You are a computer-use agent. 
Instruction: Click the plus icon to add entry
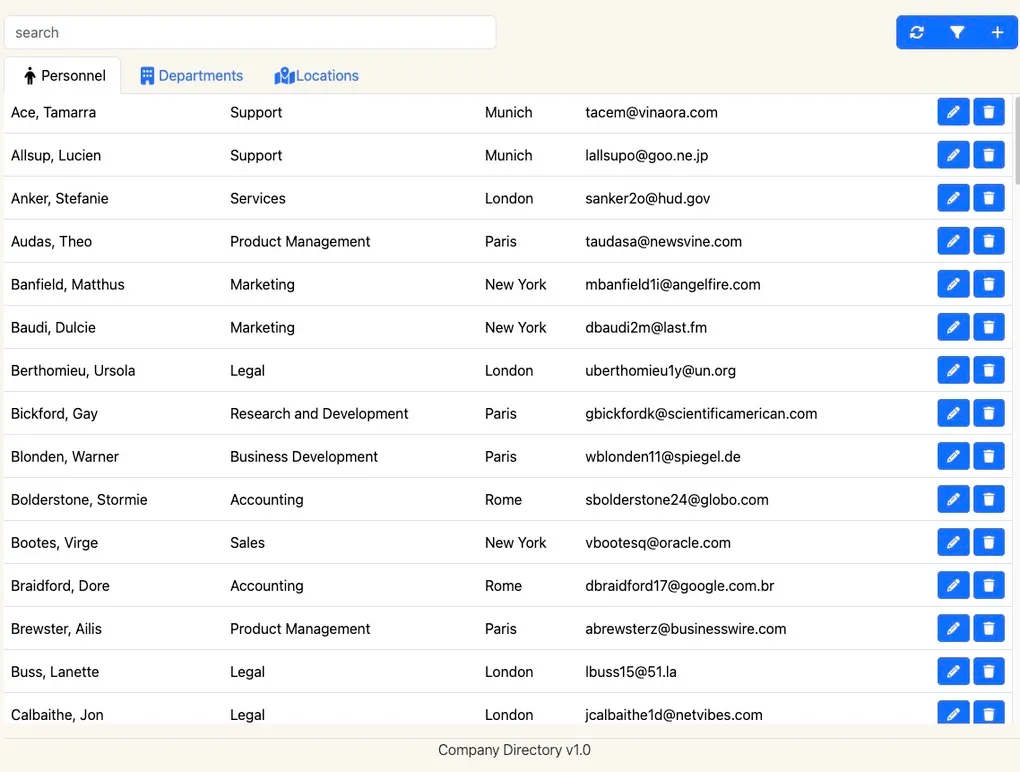pos(997,33)
